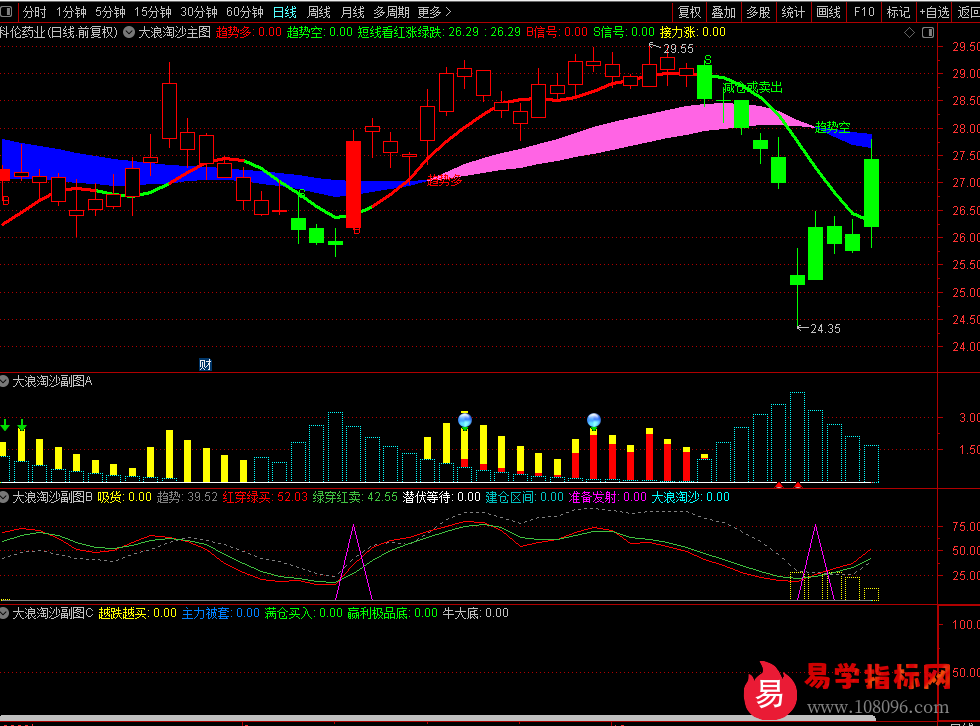Click the 绿穿红卖 value in 副图B
Viewport: 980px width, 726px height.
coord(355,497)
